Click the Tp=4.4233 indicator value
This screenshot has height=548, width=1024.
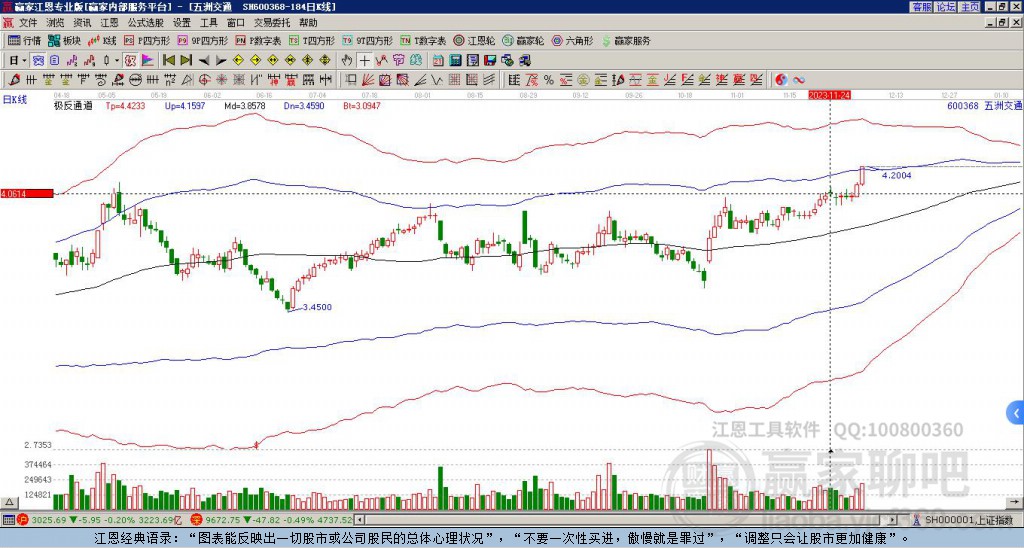125,105
